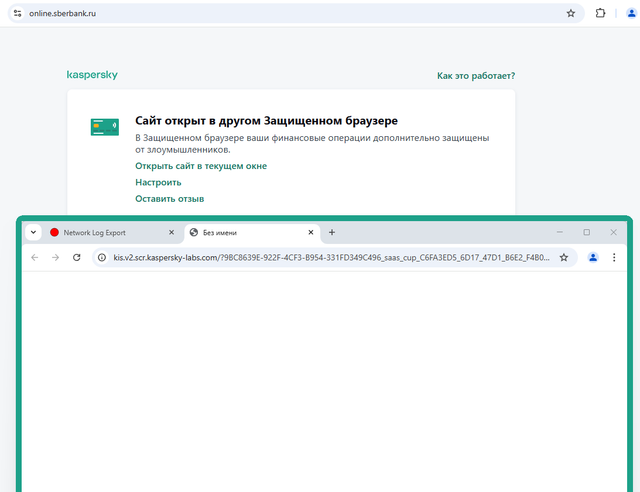Click the red recording icon on Network Log tab
640x492 pixels.
54,232
